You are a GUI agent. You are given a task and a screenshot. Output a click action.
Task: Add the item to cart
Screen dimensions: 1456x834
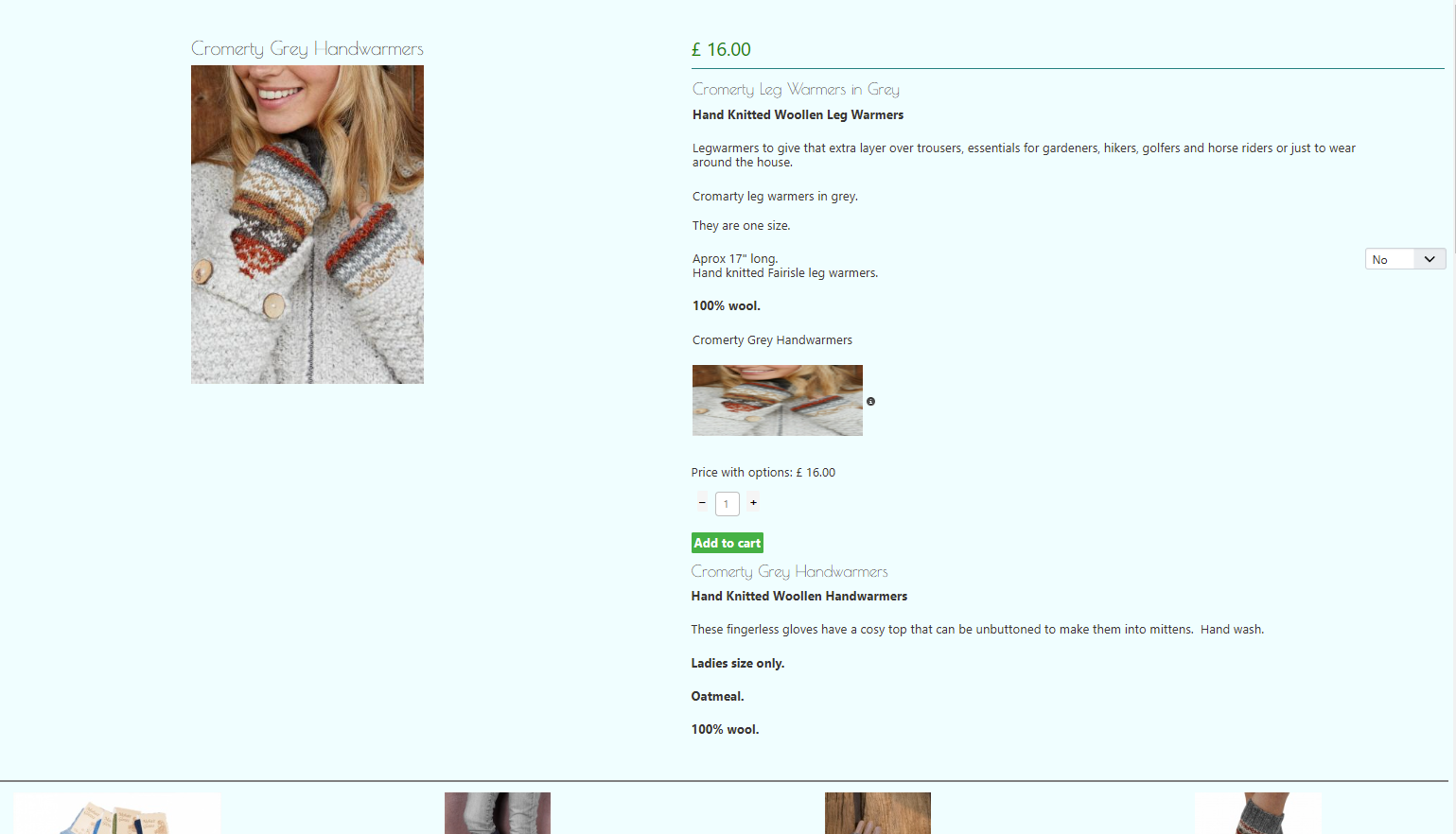point(727,543)
